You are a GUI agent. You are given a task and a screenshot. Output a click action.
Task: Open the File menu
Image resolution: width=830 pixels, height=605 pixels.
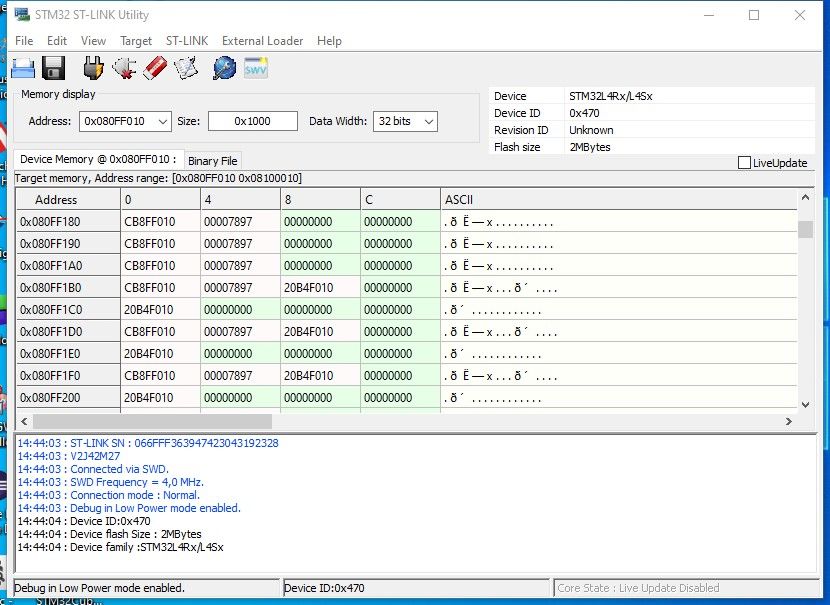tap(24, 41)
